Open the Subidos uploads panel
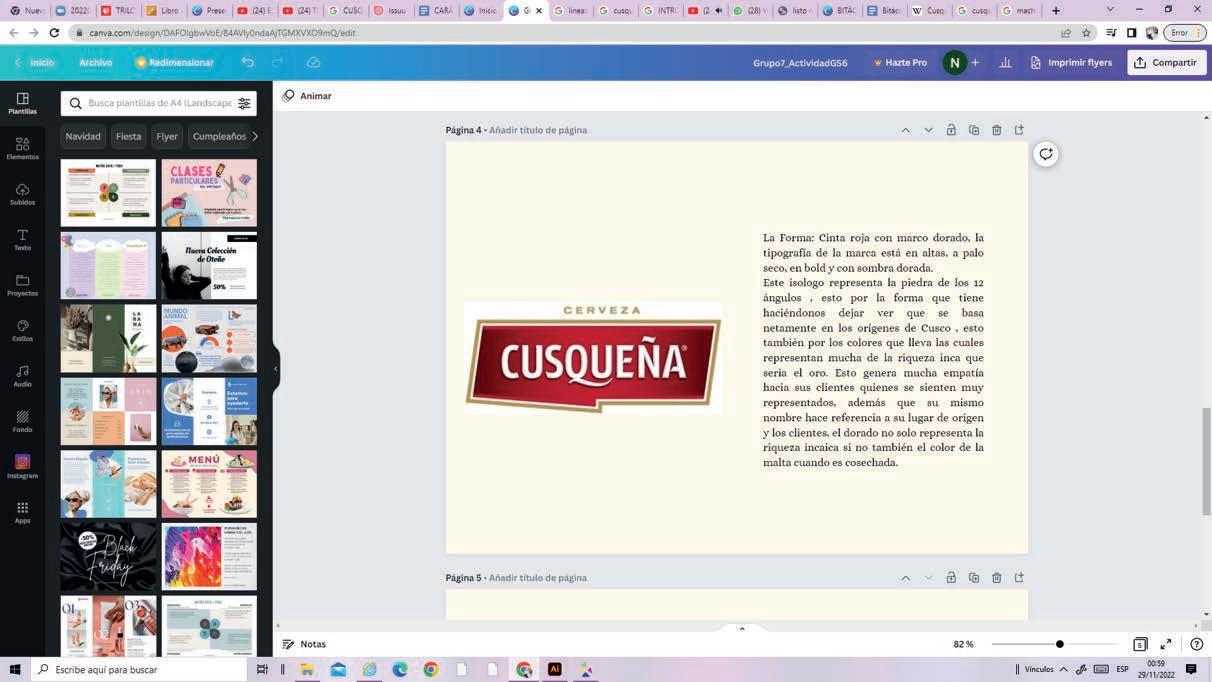Screen dimensions: 1212x682 22,194
